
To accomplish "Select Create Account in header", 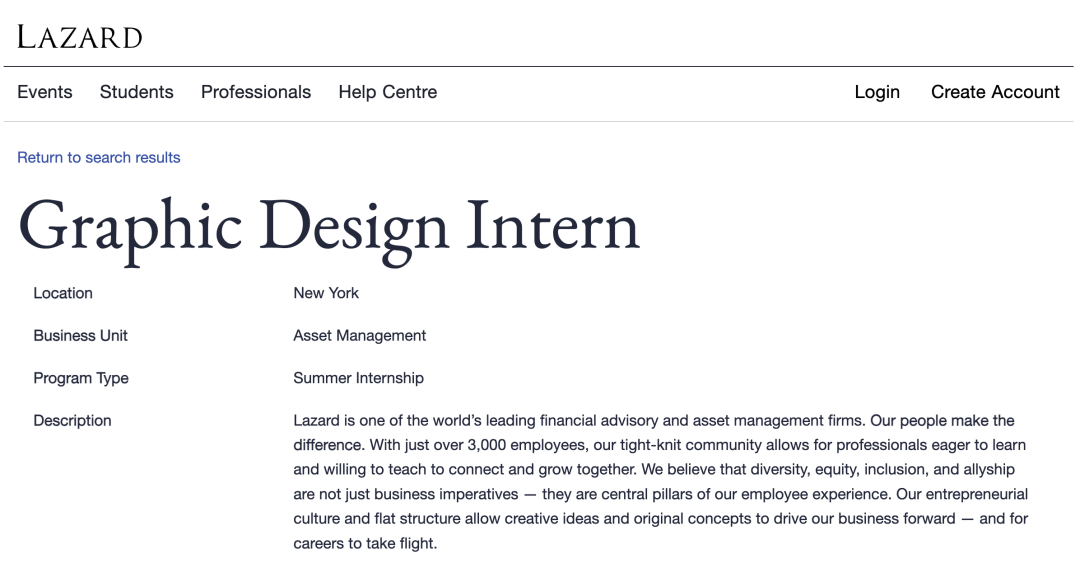I will tap(995, 92).
